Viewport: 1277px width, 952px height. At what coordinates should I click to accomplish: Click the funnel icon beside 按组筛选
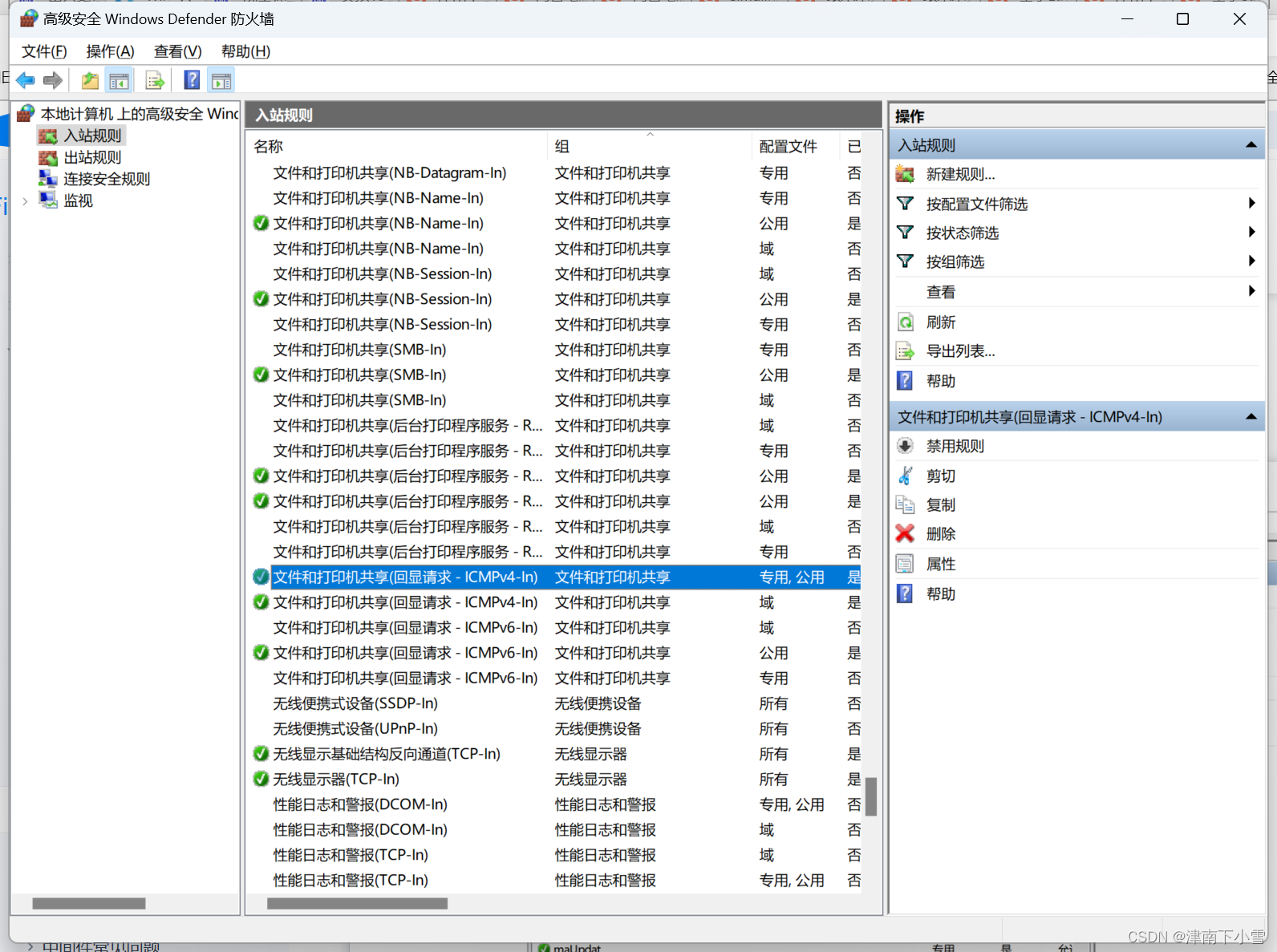click(905, 261)
